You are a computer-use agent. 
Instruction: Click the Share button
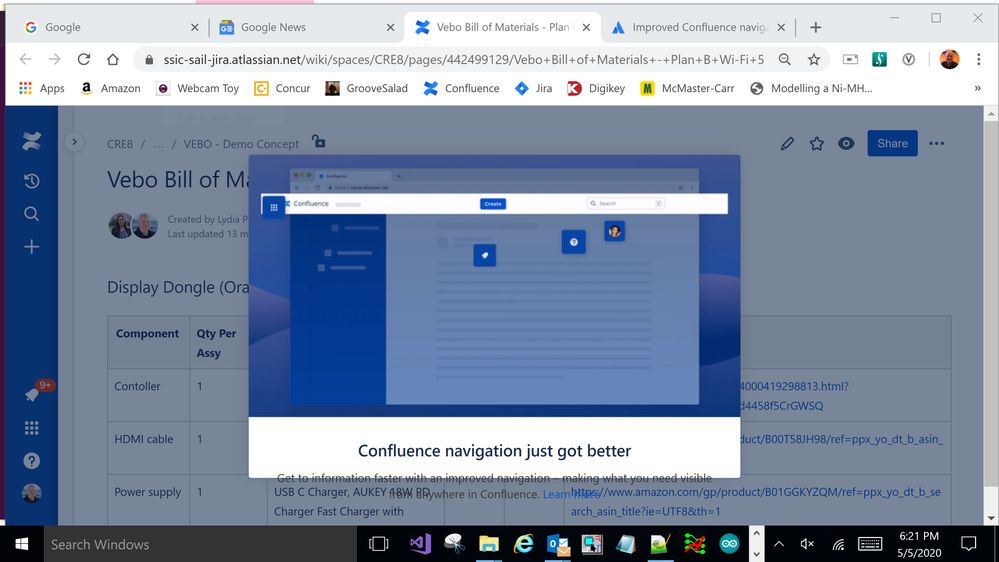[892, 143]
